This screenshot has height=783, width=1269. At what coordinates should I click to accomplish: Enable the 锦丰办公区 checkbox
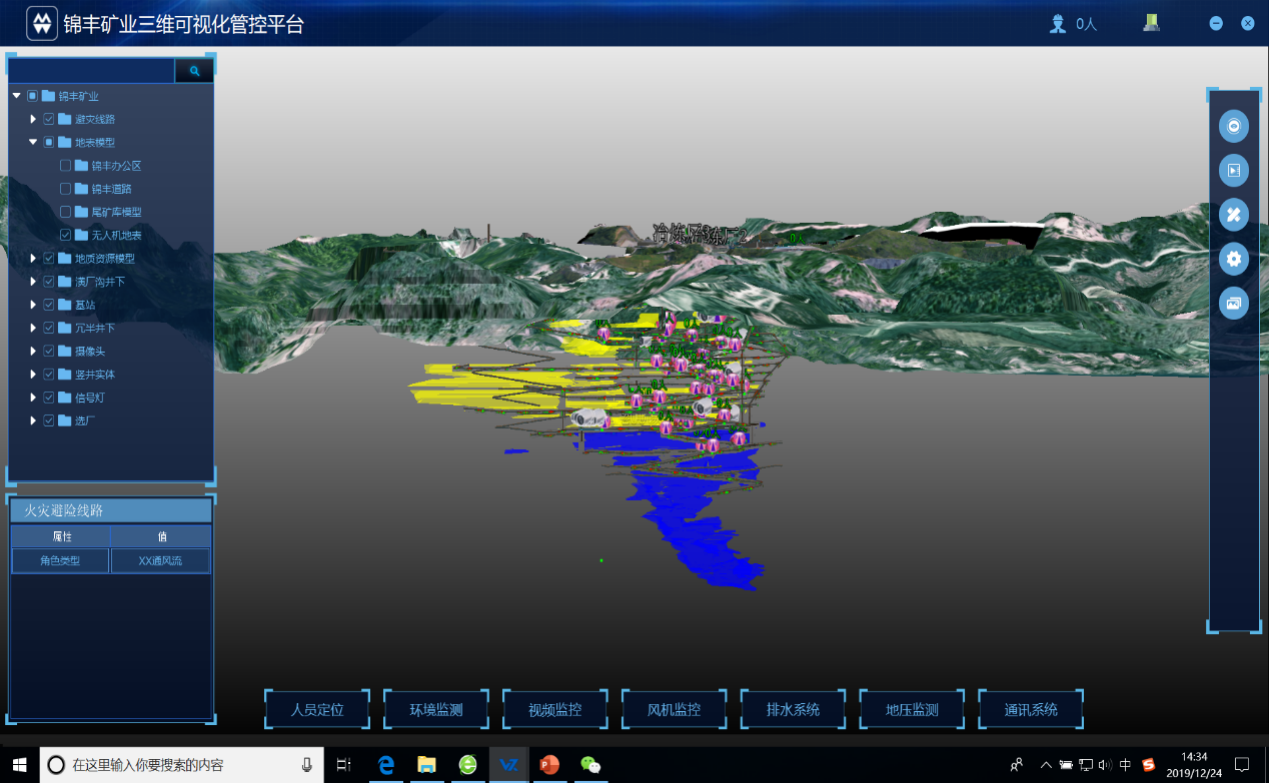[66, 166]
